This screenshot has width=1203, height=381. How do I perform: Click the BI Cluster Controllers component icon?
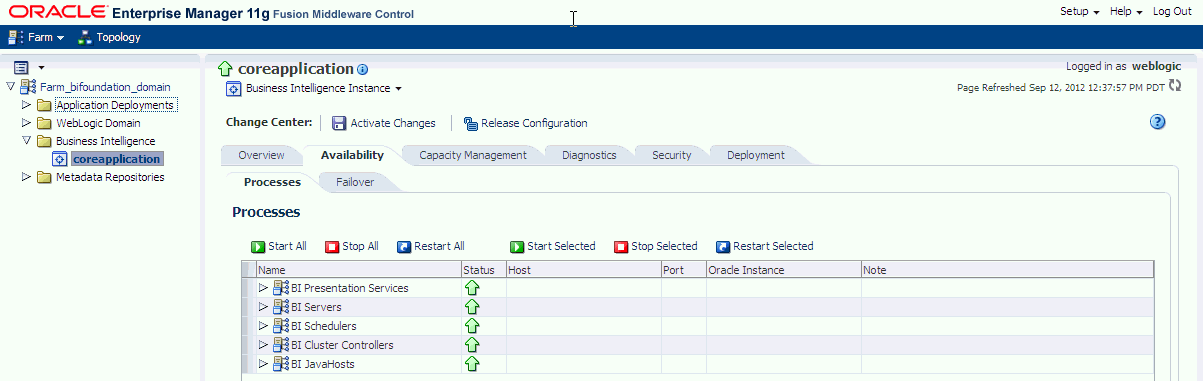[281, 345]
